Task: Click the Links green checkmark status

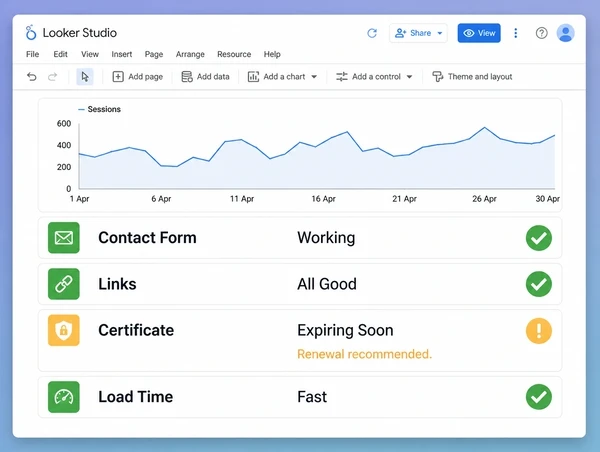Action: click(x=539, y=284)
